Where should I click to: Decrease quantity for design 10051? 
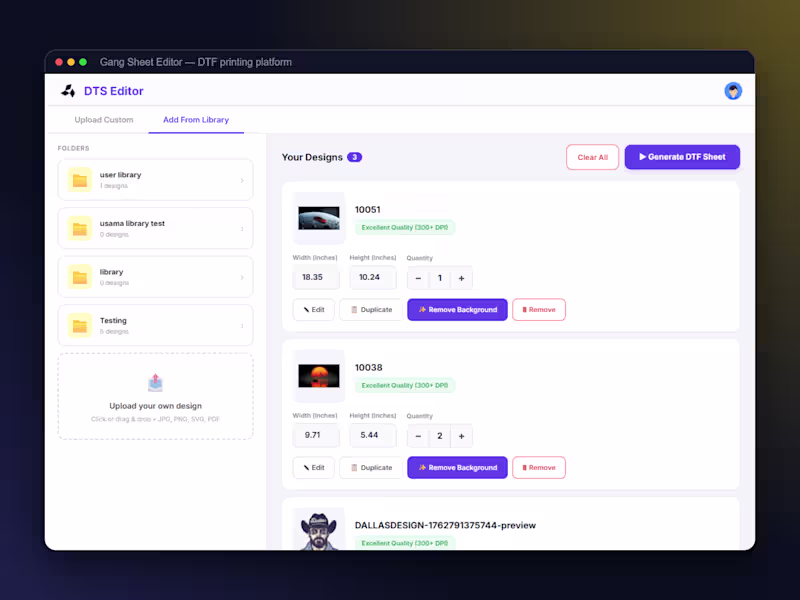click(x=418, y=278)
